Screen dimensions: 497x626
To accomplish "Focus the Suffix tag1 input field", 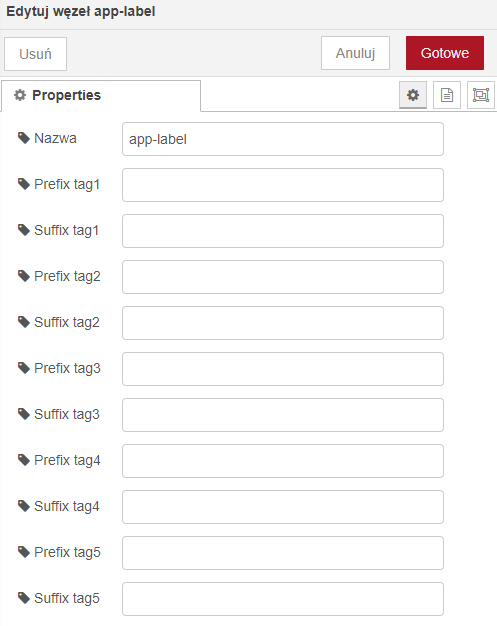I will pyautogui.click(x=283, y=231).
